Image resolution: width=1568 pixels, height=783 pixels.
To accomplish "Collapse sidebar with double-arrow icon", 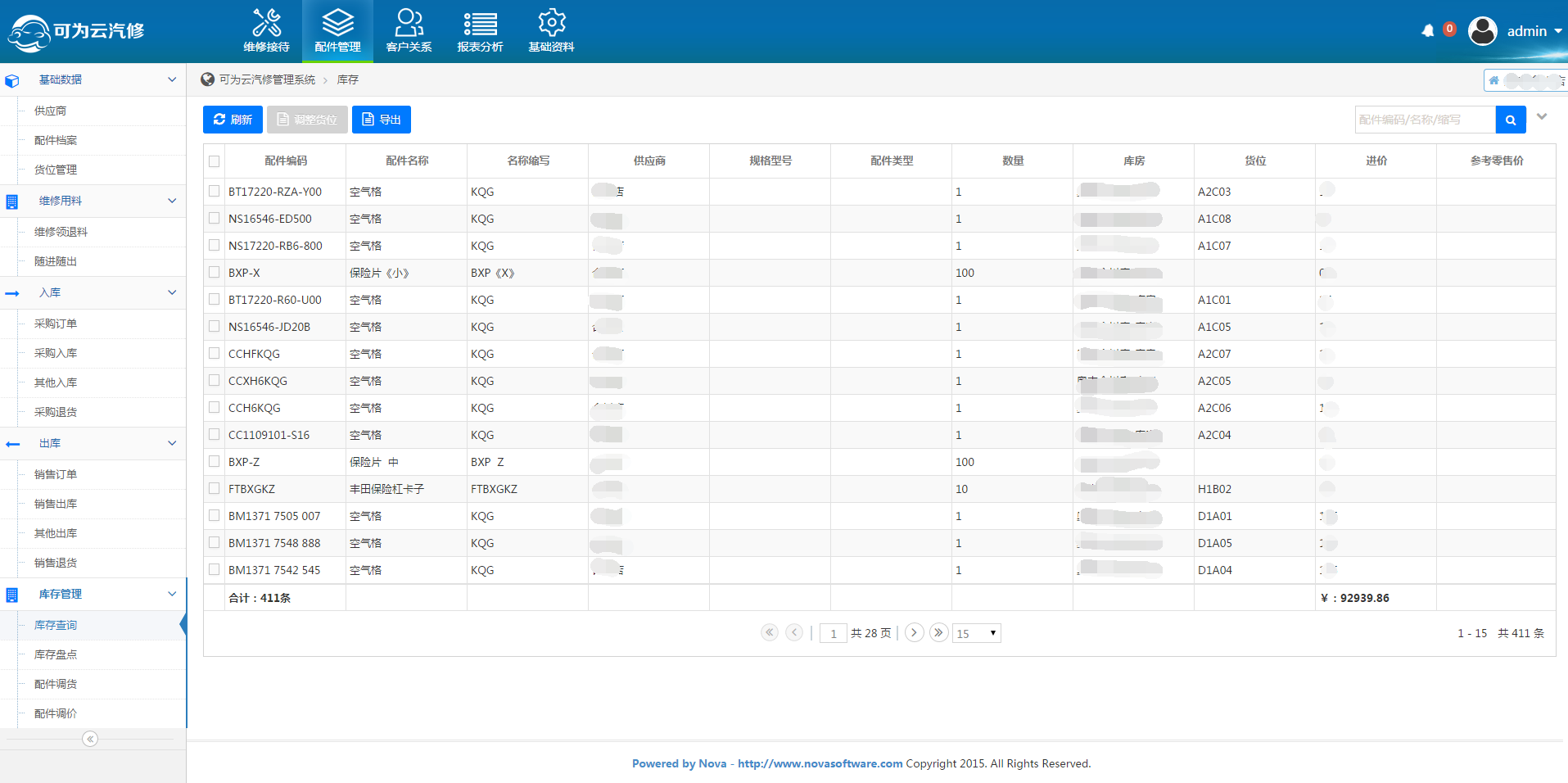I will pos(90,739).
